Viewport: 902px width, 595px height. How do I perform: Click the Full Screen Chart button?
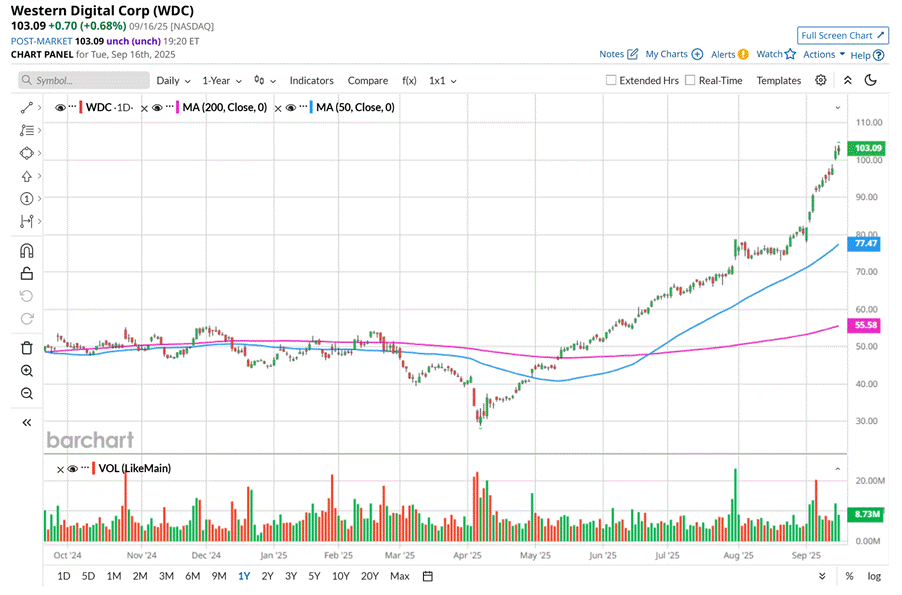[843, 35]
